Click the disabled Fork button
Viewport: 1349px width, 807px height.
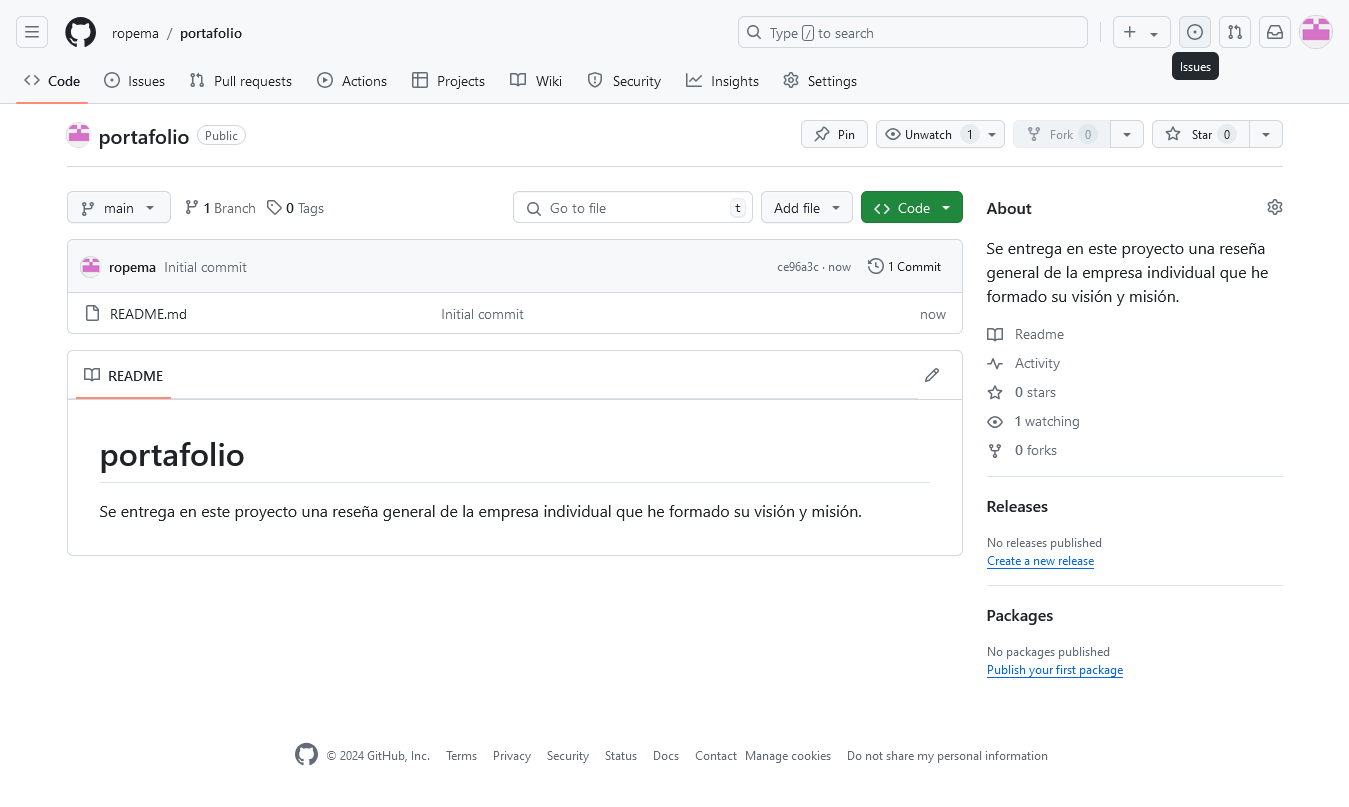[1061, 134]
